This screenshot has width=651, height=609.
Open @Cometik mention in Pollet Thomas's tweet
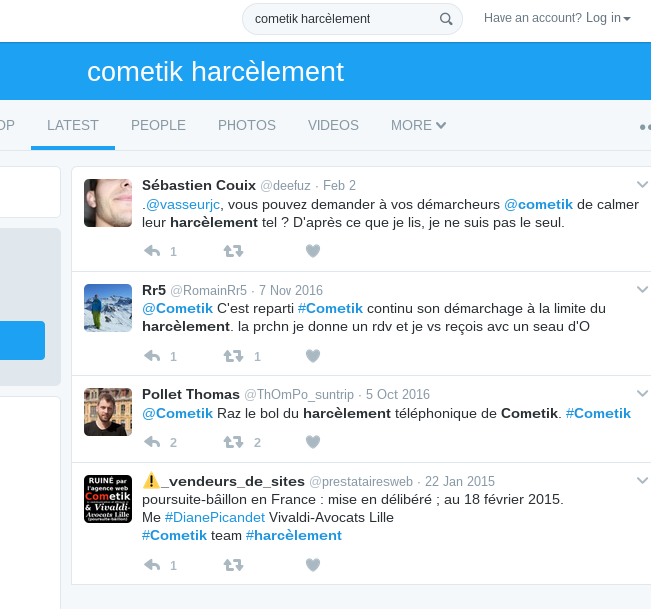tap(177, 413)
